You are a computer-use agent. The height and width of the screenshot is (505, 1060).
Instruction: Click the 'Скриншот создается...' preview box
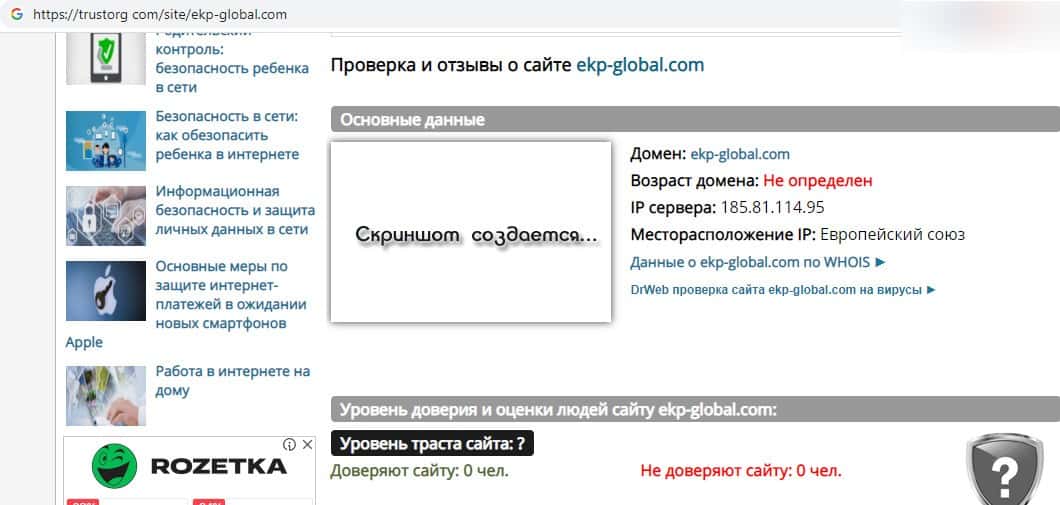pyautogui.click(x=470, y=232)
